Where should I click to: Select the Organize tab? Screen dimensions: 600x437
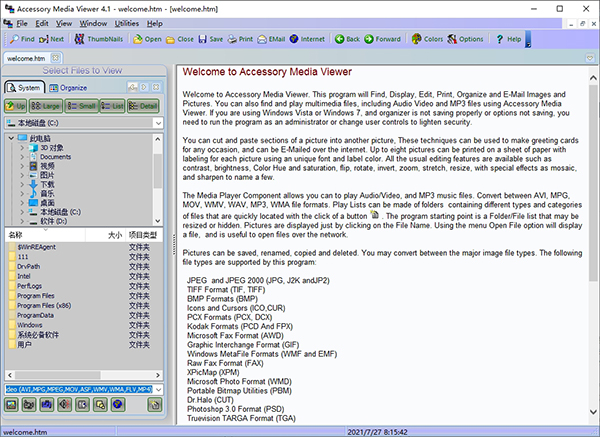(x=68, y=88)
